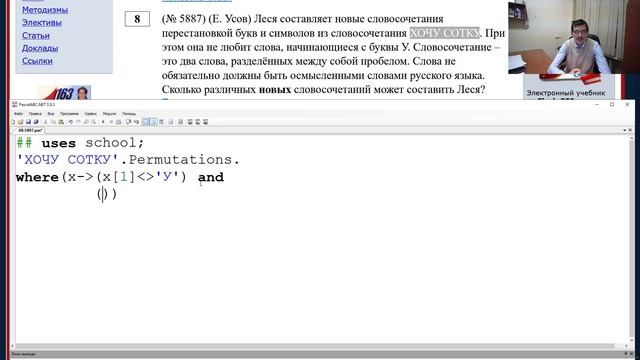The image size is (640, 360).
Task: Save the file with the diskette icon
Action: coord(28,122)
